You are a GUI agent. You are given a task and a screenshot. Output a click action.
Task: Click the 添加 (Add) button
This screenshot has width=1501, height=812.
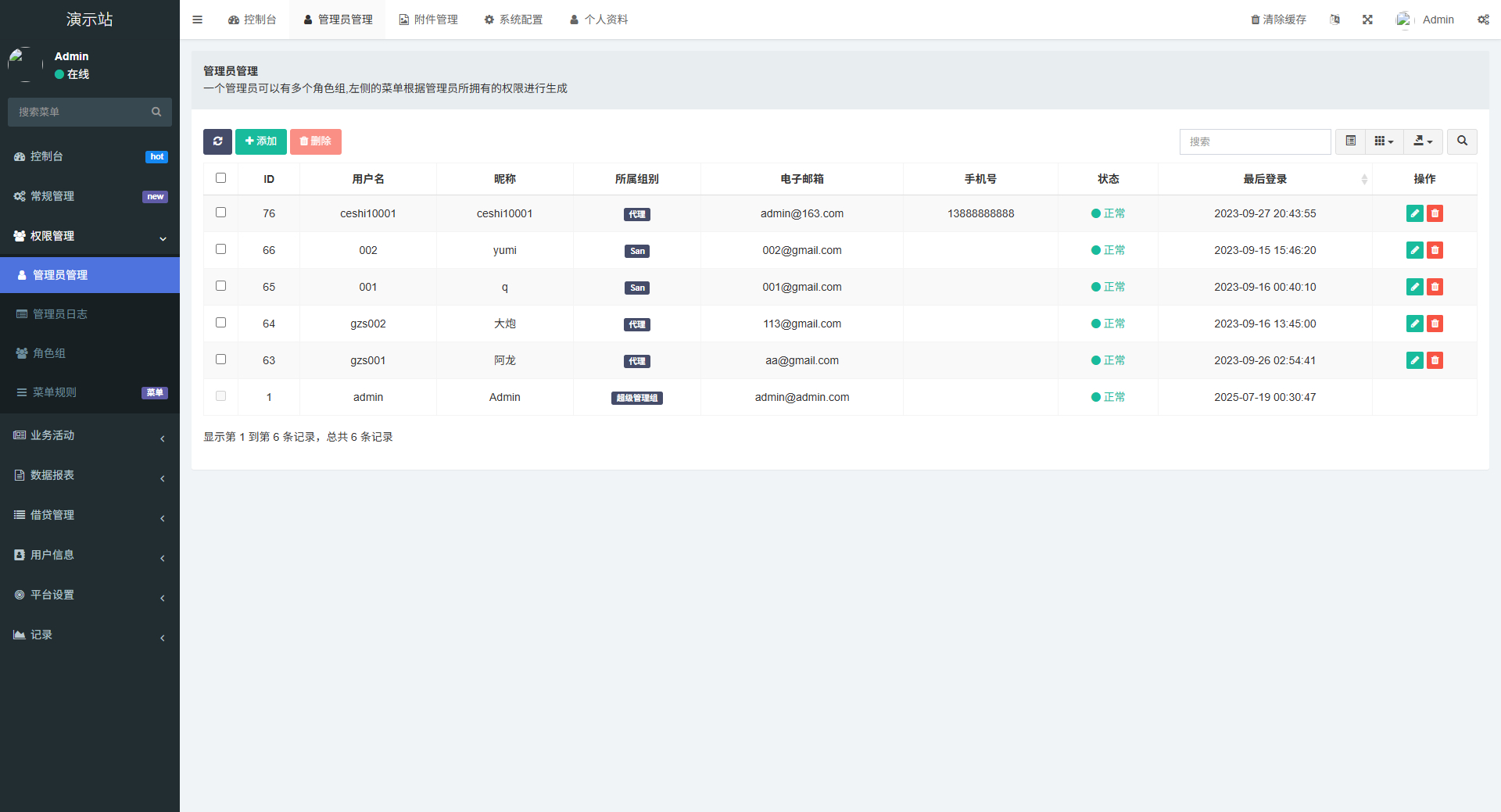260,141
